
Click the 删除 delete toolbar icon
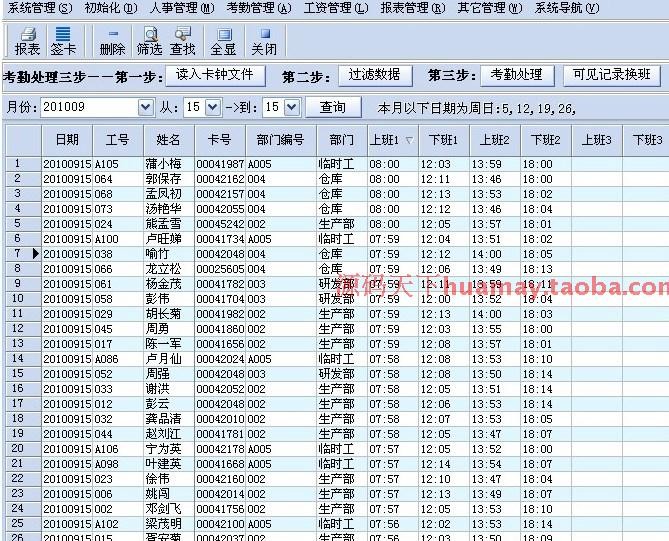point(112,41)
